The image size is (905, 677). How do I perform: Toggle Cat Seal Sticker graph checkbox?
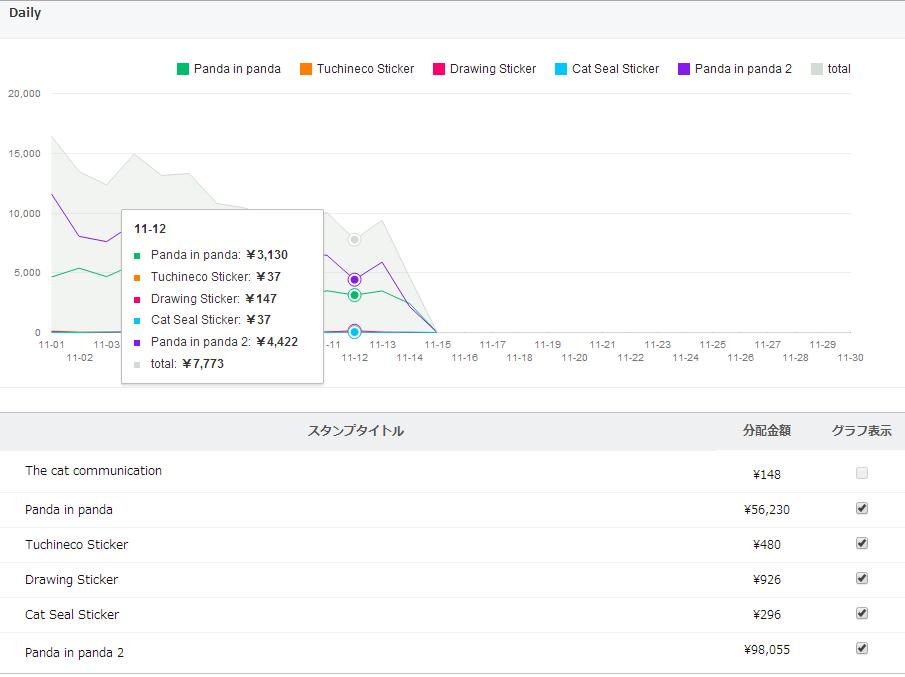(x=862, y=613)
